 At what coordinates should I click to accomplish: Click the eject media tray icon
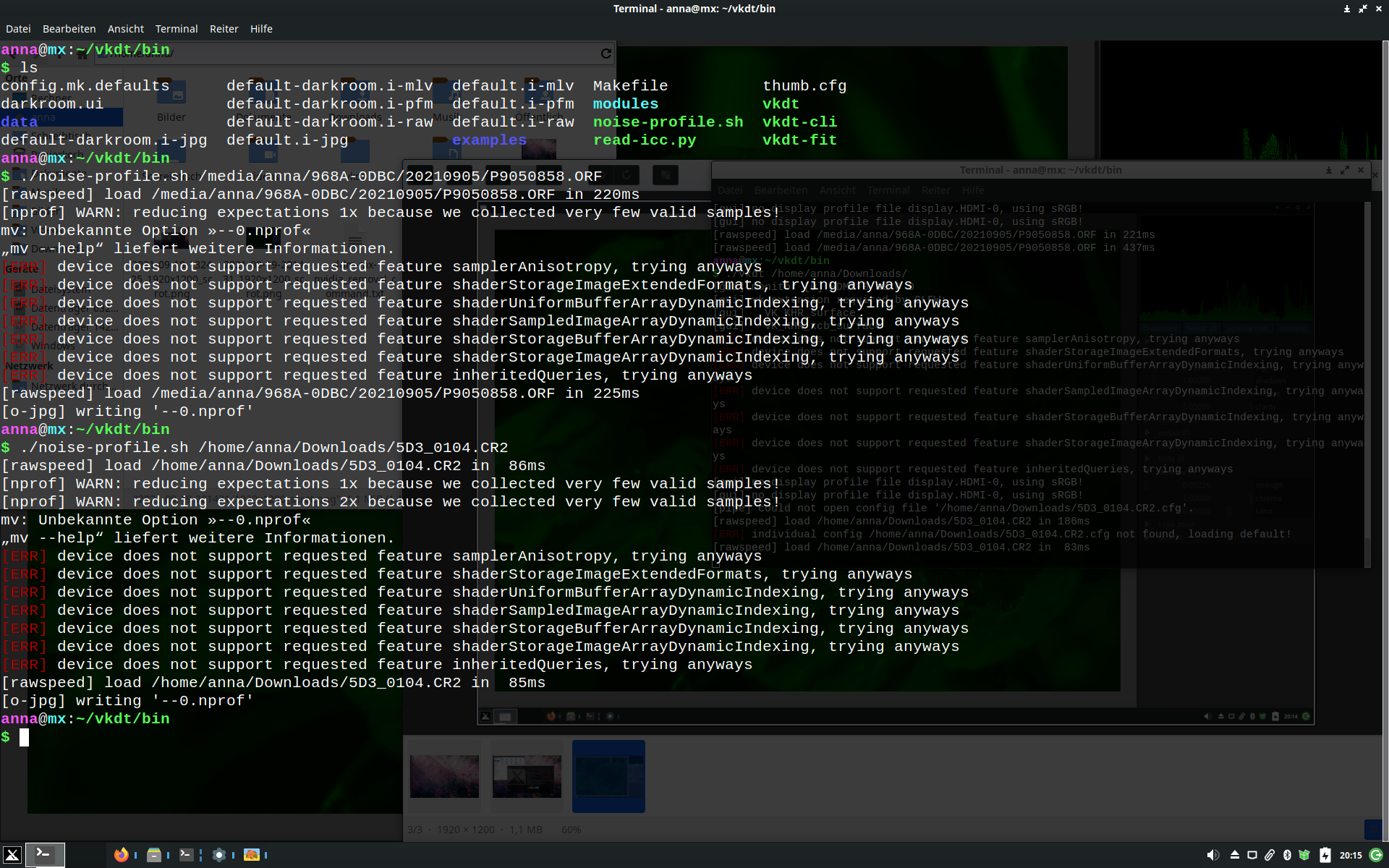pos(1235,855)
